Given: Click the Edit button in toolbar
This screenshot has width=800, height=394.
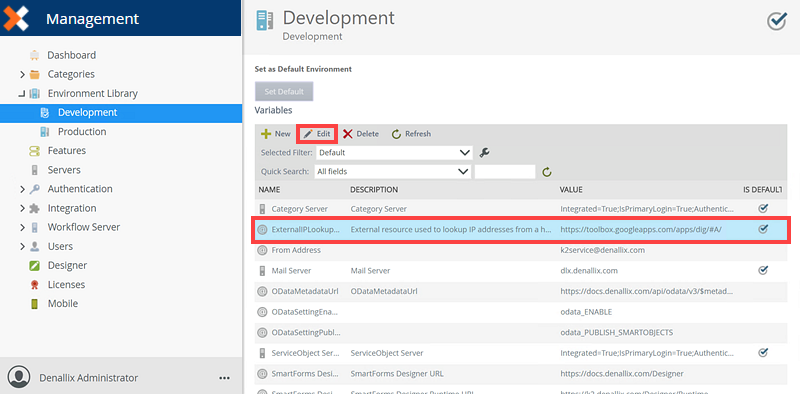Looking at the screenshot, I should click(317, 134).
